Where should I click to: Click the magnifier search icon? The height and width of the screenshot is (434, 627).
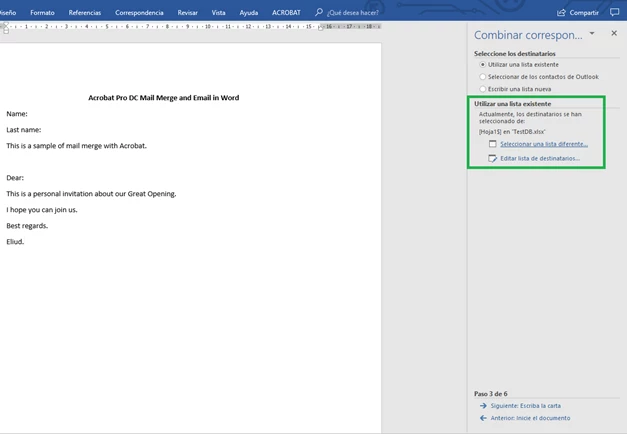(x=319, y=12)
